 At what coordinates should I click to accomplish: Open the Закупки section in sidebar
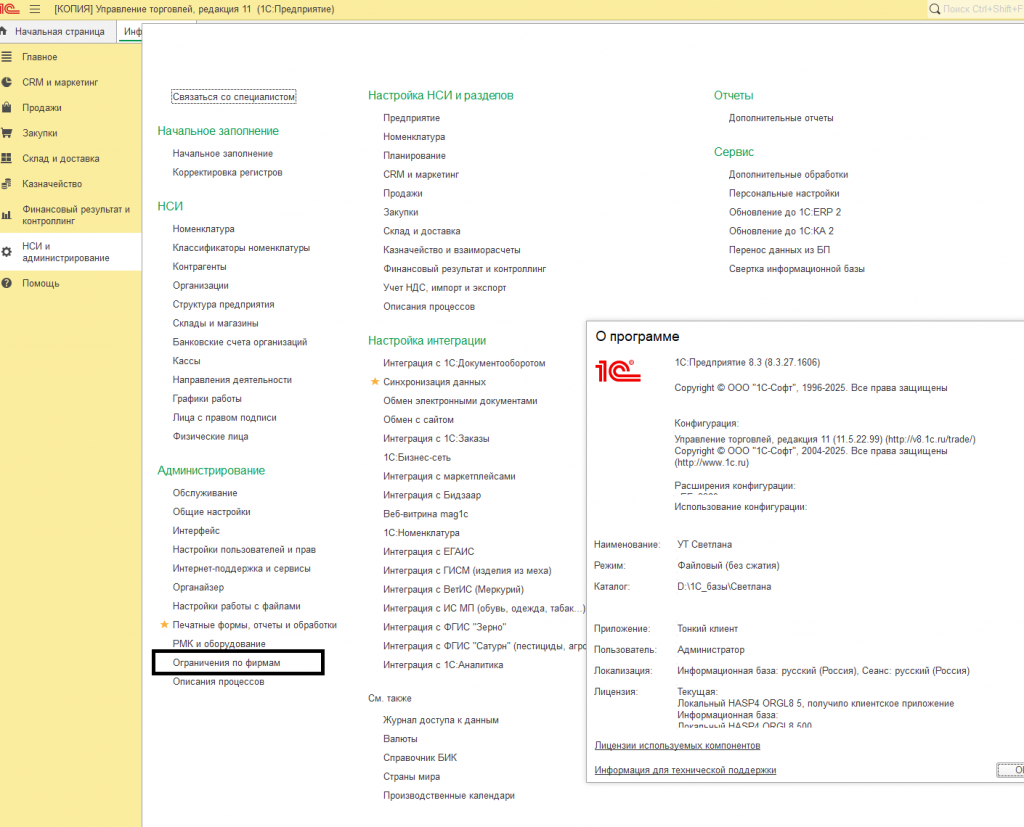(40, 133)
